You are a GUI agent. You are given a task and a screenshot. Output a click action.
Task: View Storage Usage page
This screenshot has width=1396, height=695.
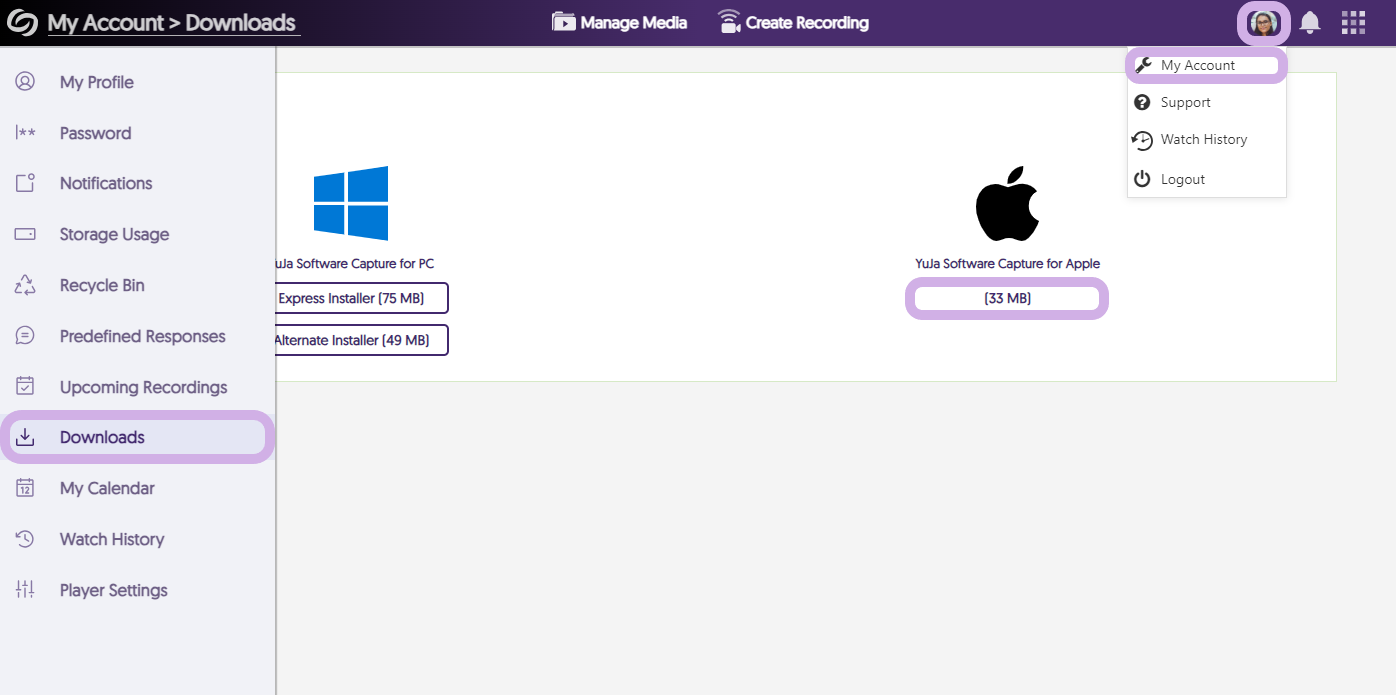pos(137,234)
